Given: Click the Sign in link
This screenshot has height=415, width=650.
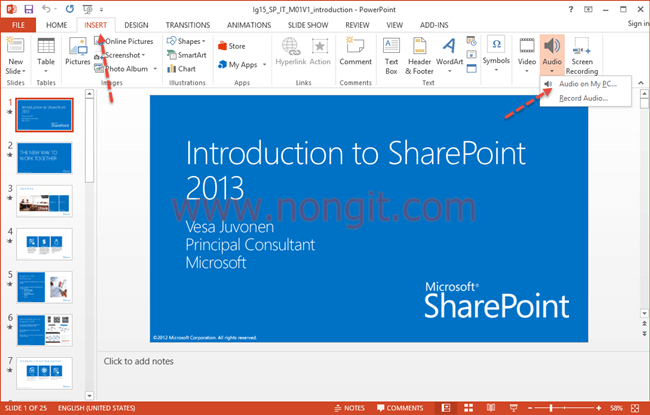Looking at the screenshot, I should 638,23.
